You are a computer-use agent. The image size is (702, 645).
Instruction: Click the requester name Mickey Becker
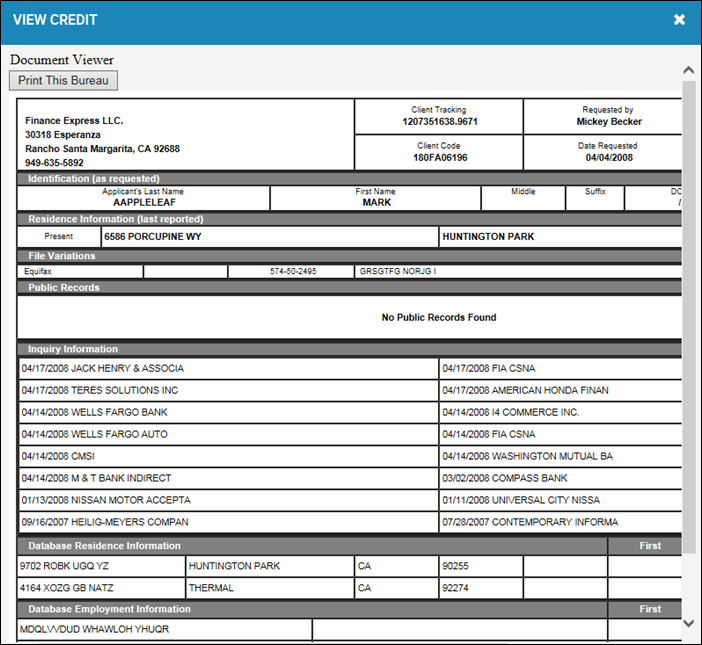pos(609,122)
